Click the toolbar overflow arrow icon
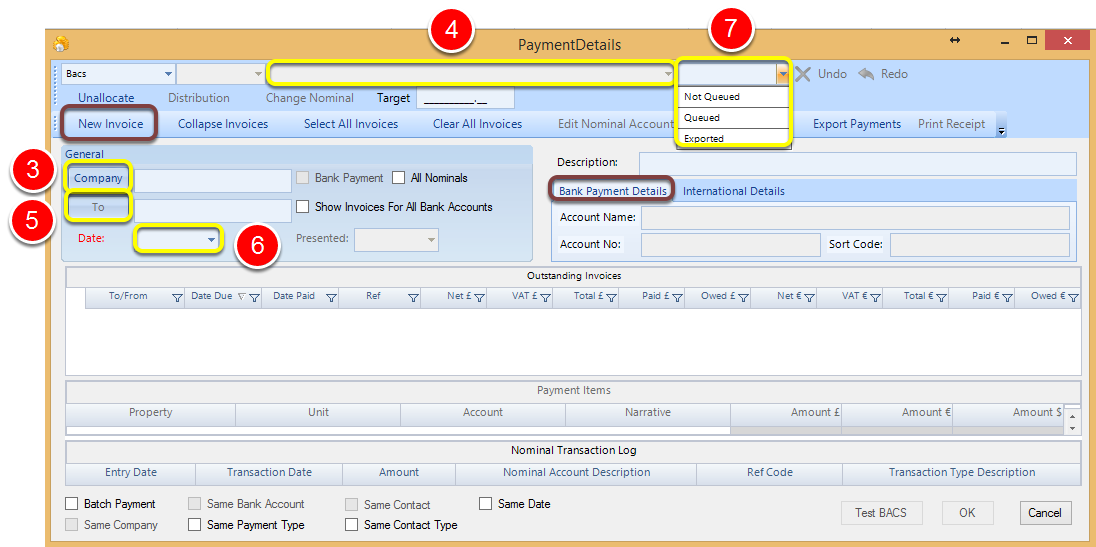The width and height of the screenshot is (1096, 547). click(1002, 131)
